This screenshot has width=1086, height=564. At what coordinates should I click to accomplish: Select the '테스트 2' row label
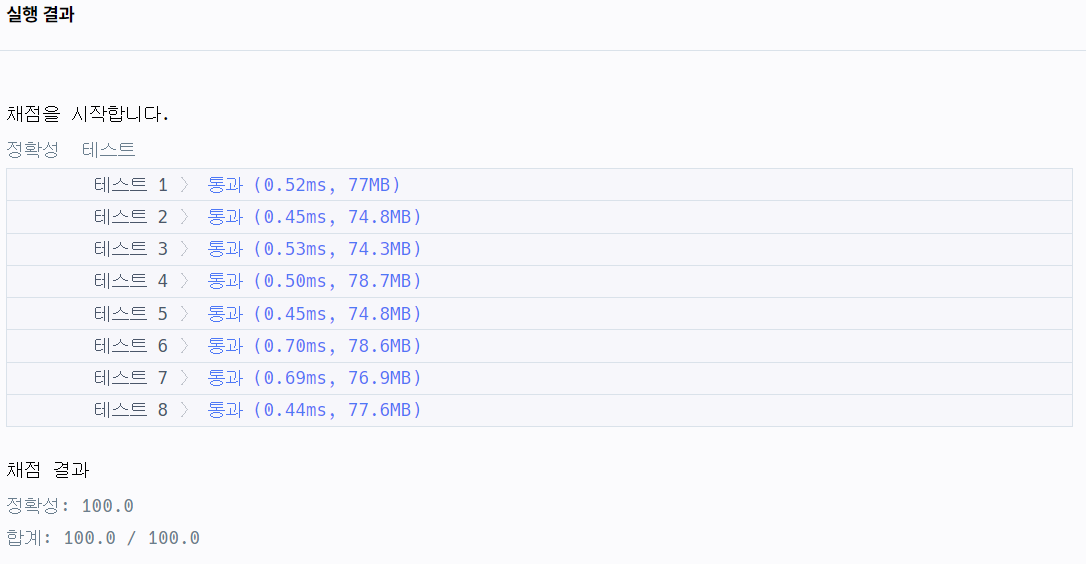click(131, 217)
